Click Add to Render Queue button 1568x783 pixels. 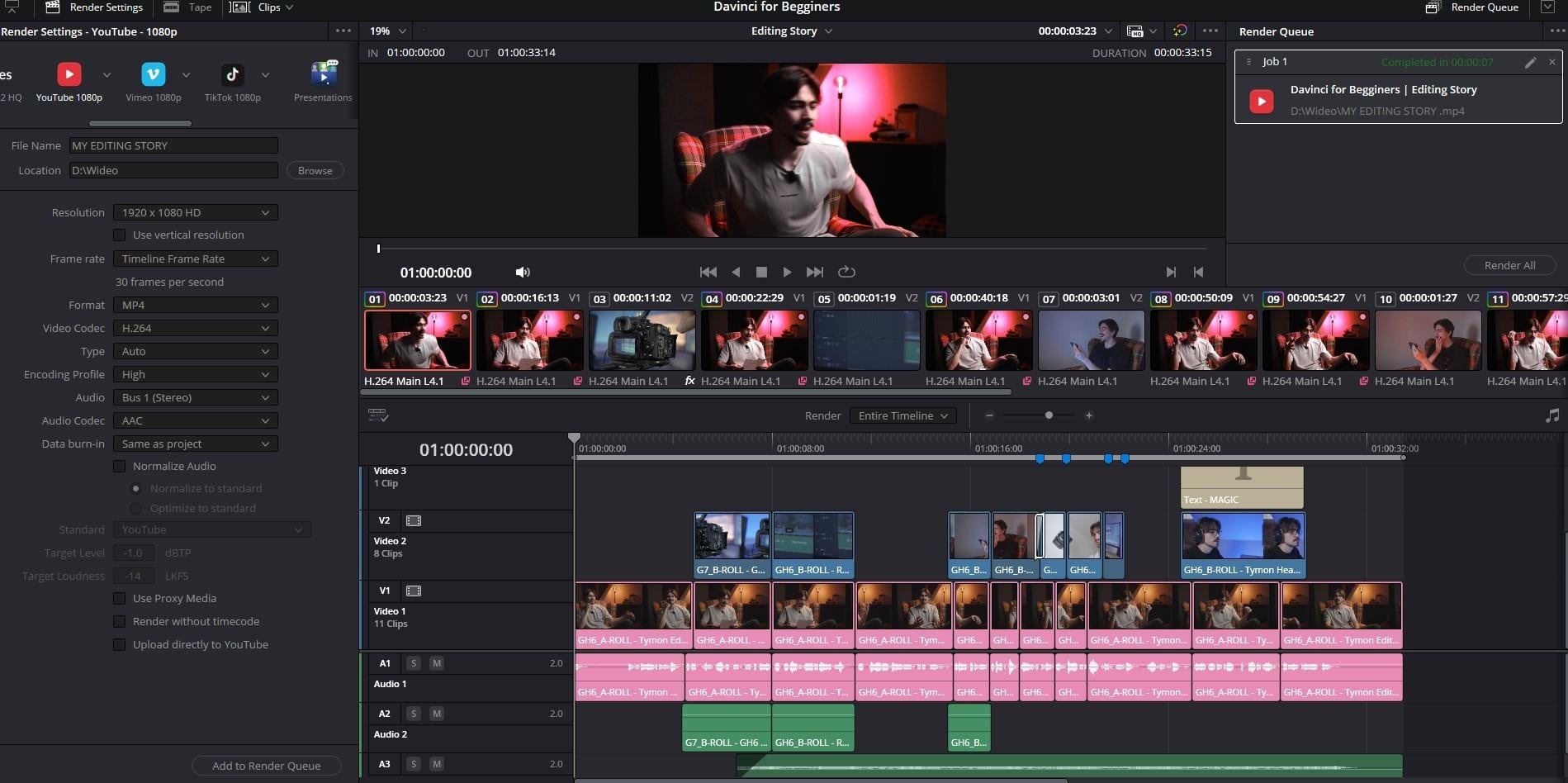pos(266,766)
